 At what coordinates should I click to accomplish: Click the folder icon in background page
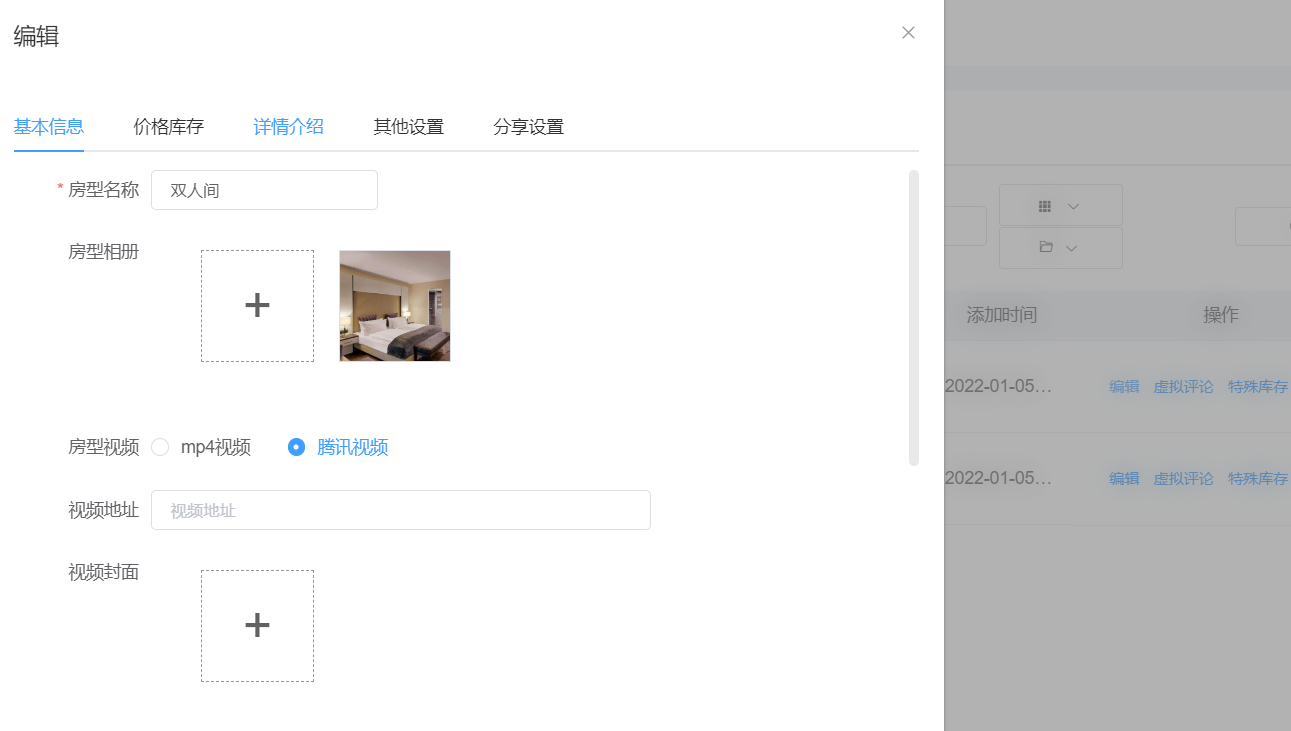click(1046, 247)
